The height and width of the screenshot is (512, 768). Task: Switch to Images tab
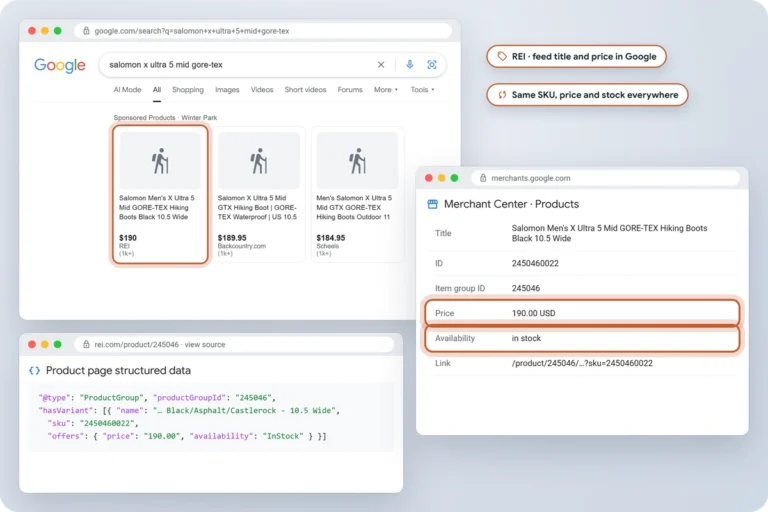tap(227, 90)
